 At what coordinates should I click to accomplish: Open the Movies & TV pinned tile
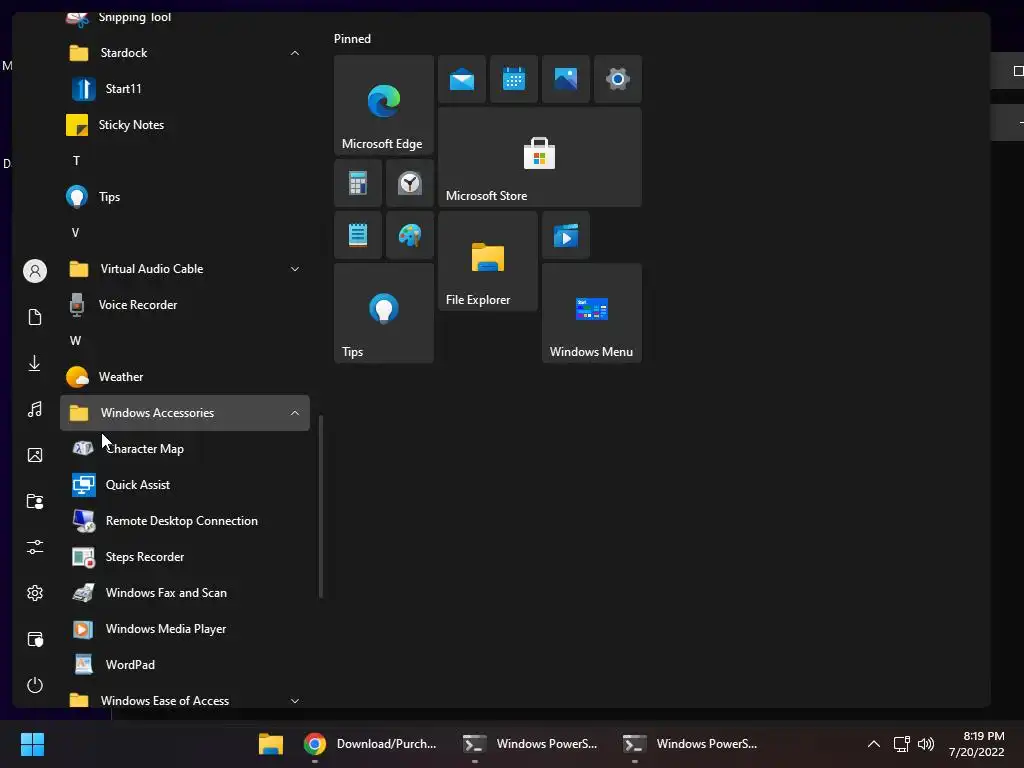[566, 235]
